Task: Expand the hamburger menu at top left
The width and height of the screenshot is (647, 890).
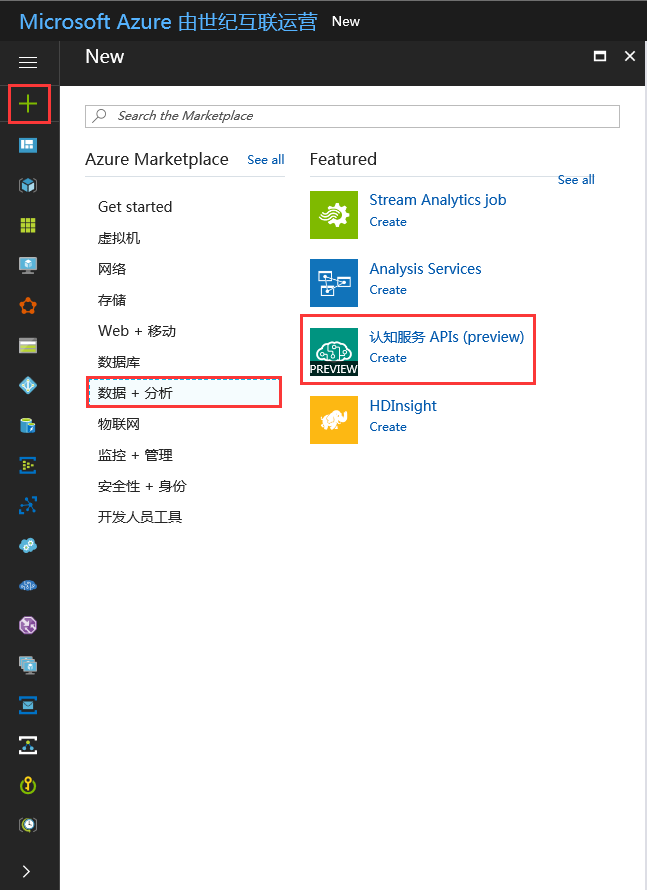Action: tap(28, 62)
